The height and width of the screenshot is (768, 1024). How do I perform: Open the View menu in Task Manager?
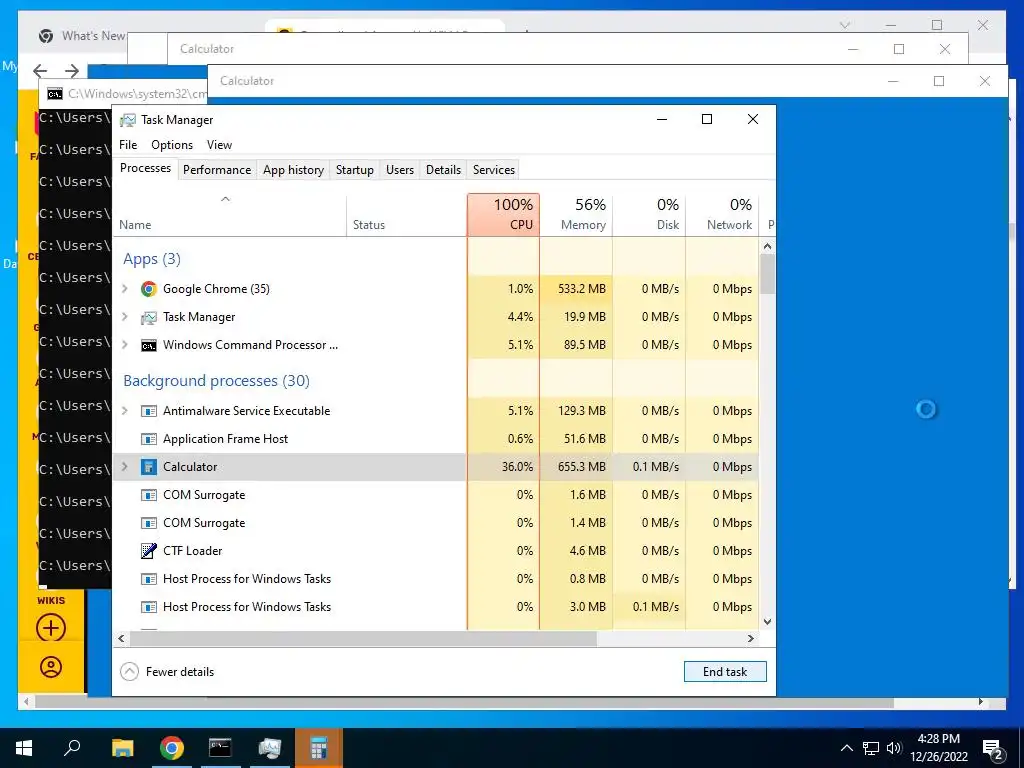(219, 145)
